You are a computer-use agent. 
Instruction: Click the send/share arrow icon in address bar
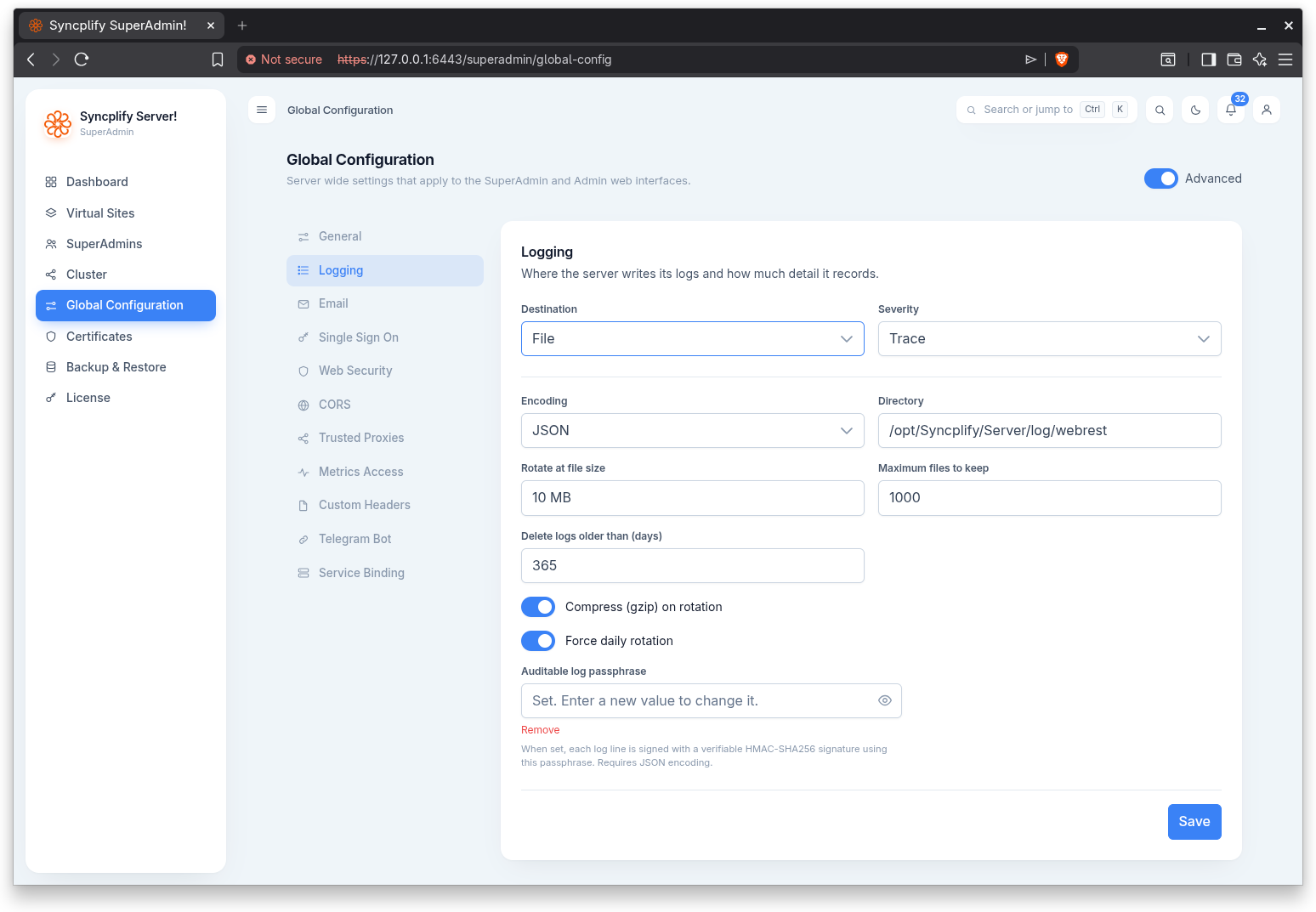coord(1030,59)
